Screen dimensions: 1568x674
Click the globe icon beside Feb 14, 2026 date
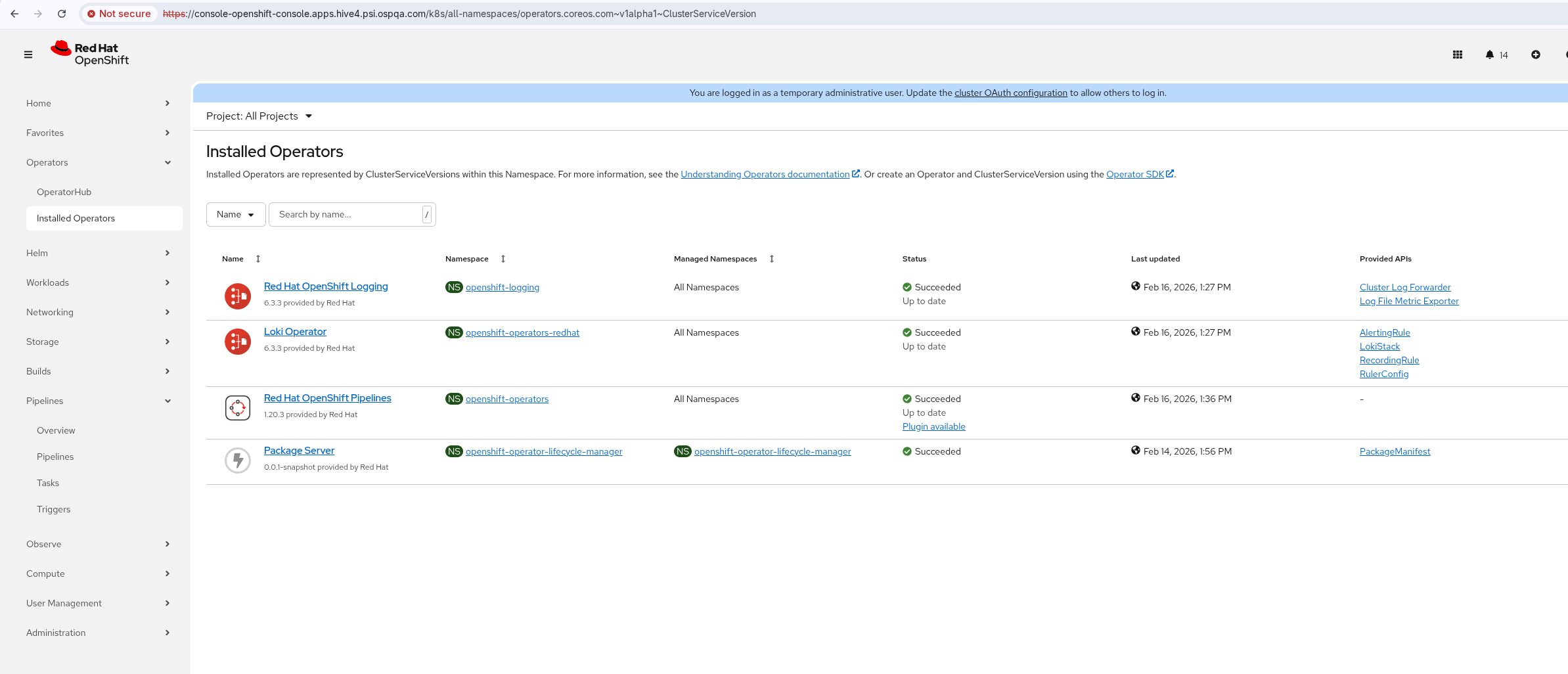[1136, 451]
